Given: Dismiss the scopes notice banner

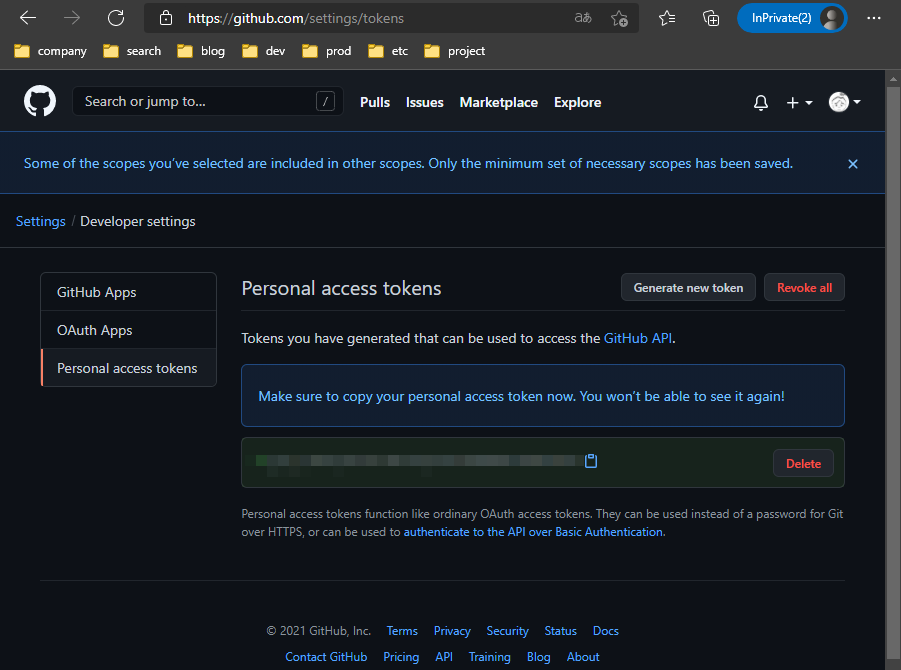Looking at the screenshot, I should [x=853, y=164].
